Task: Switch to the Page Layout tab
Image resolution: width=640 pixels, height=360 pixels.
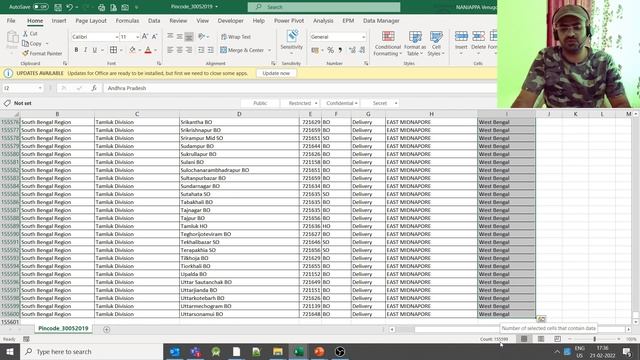Action: point(91,20)
